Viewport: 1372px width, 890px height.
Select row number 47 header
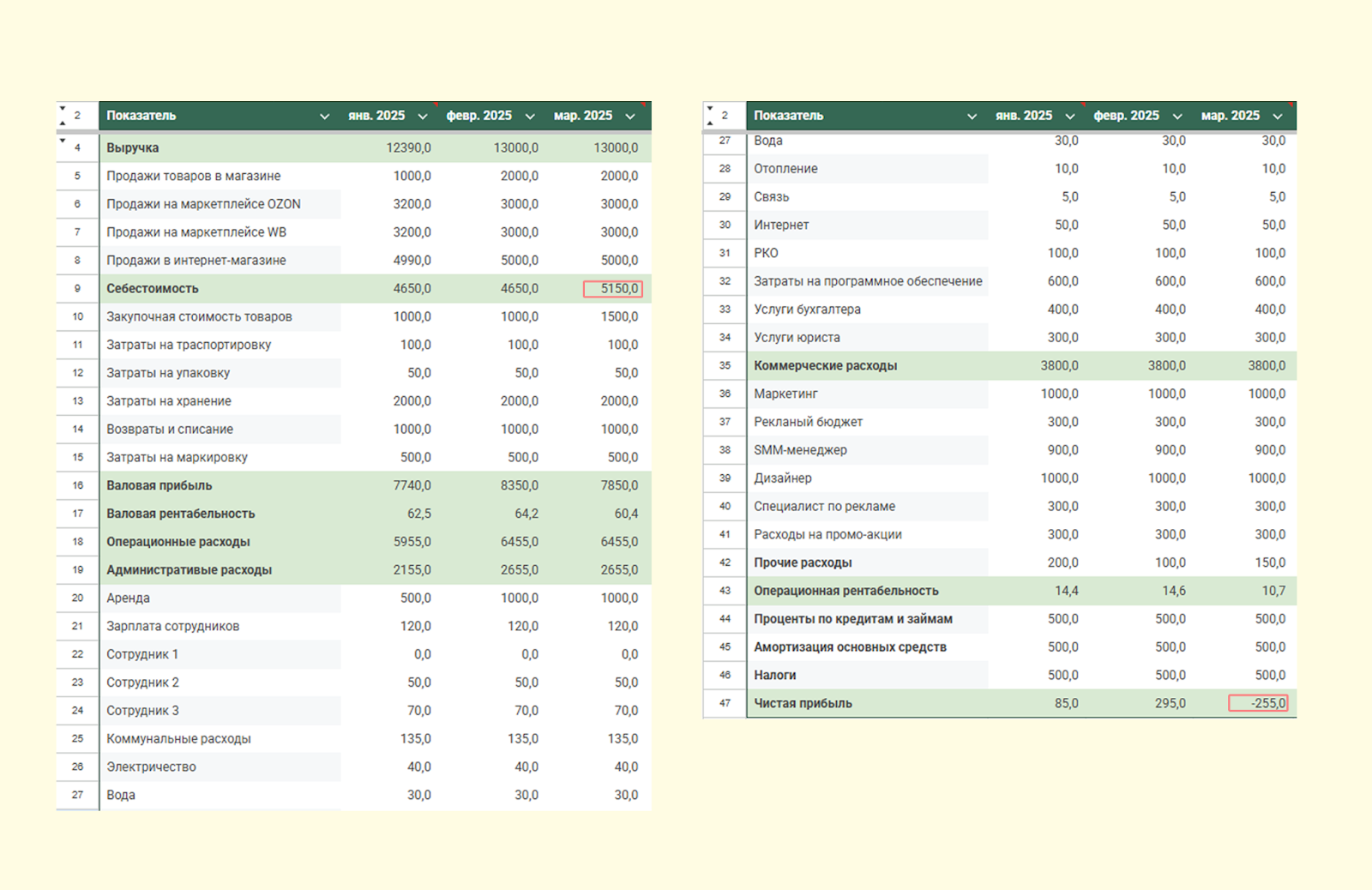[725, 704]
